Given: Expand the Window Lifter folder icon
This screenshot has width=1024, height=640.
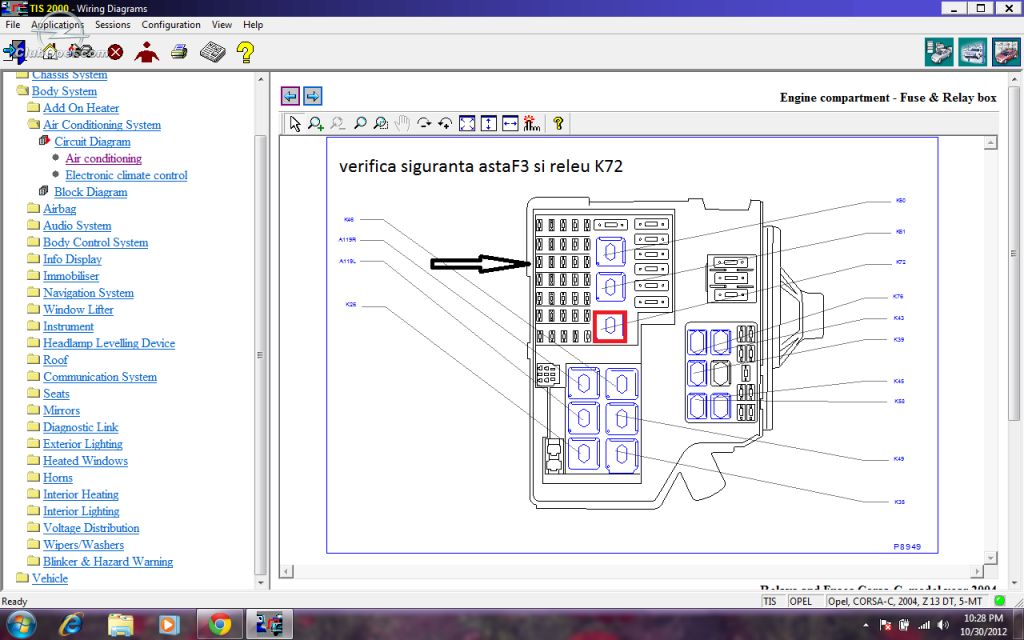Looking at the screenshot, I should click(x=34, y=309).
